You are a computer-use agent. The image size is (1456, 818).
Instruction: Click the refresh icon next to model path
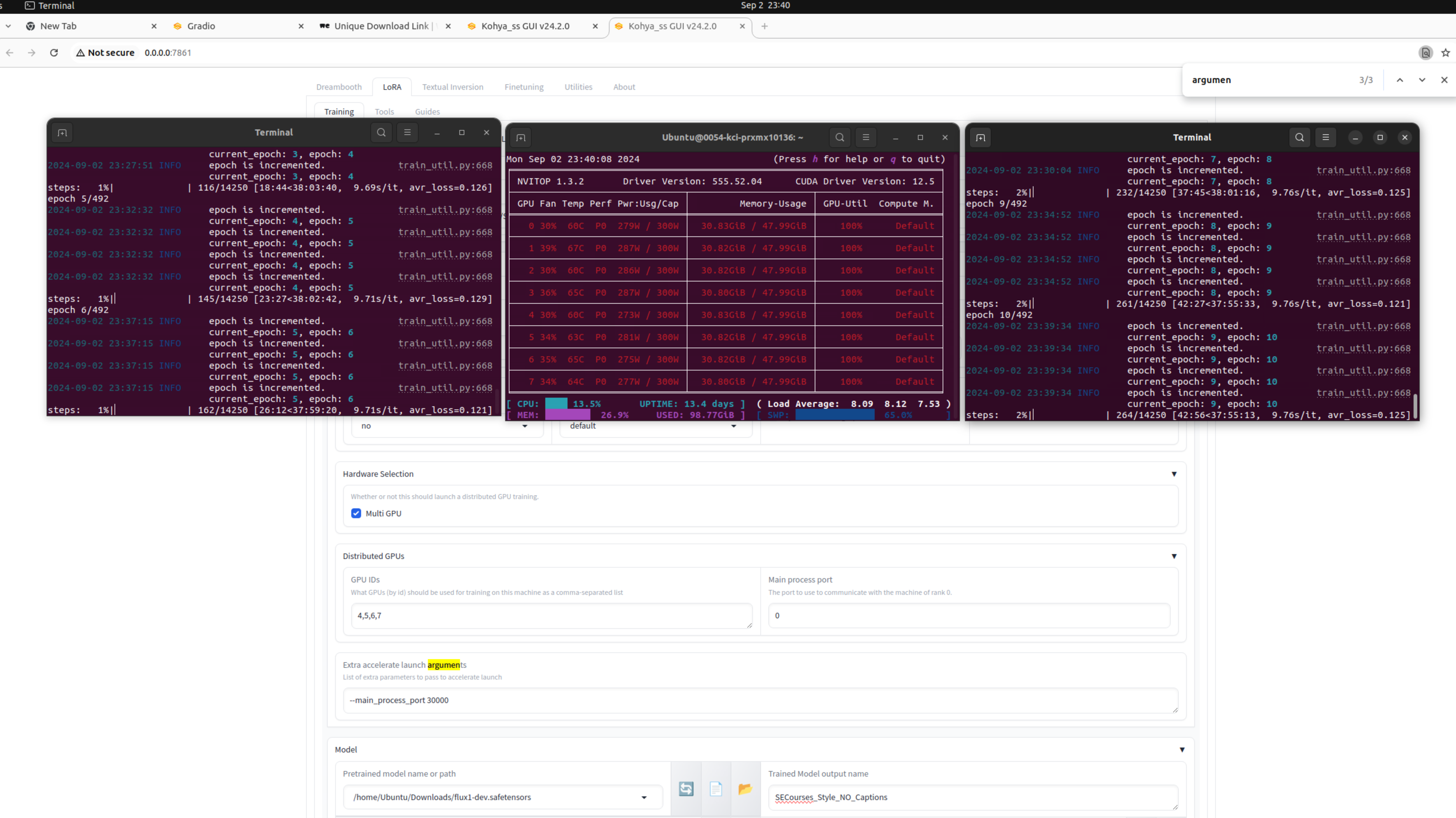point(686,789)
